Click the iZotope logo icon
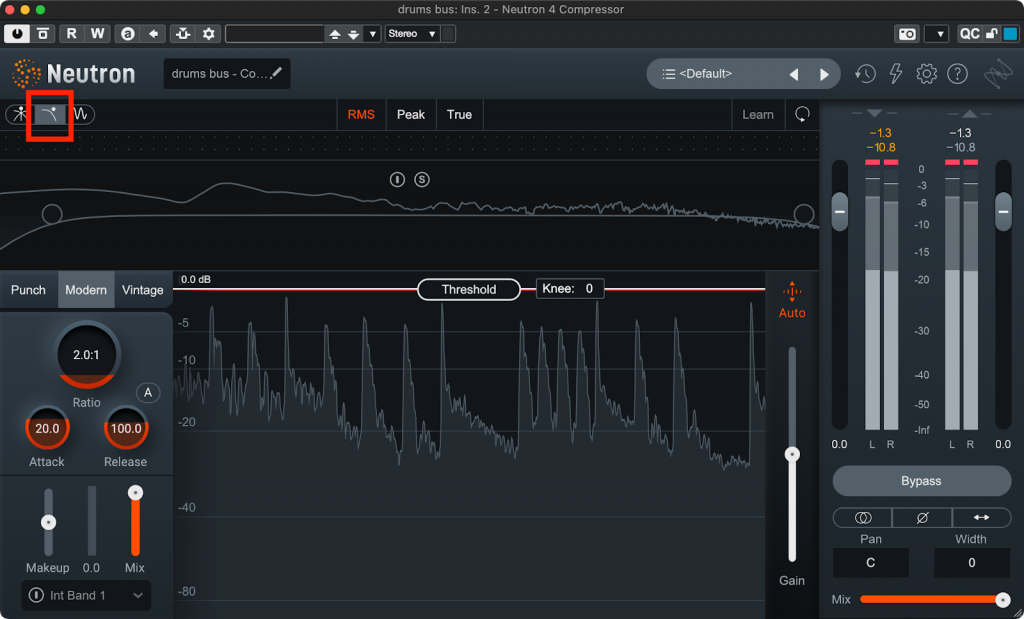 coord(999,75)
